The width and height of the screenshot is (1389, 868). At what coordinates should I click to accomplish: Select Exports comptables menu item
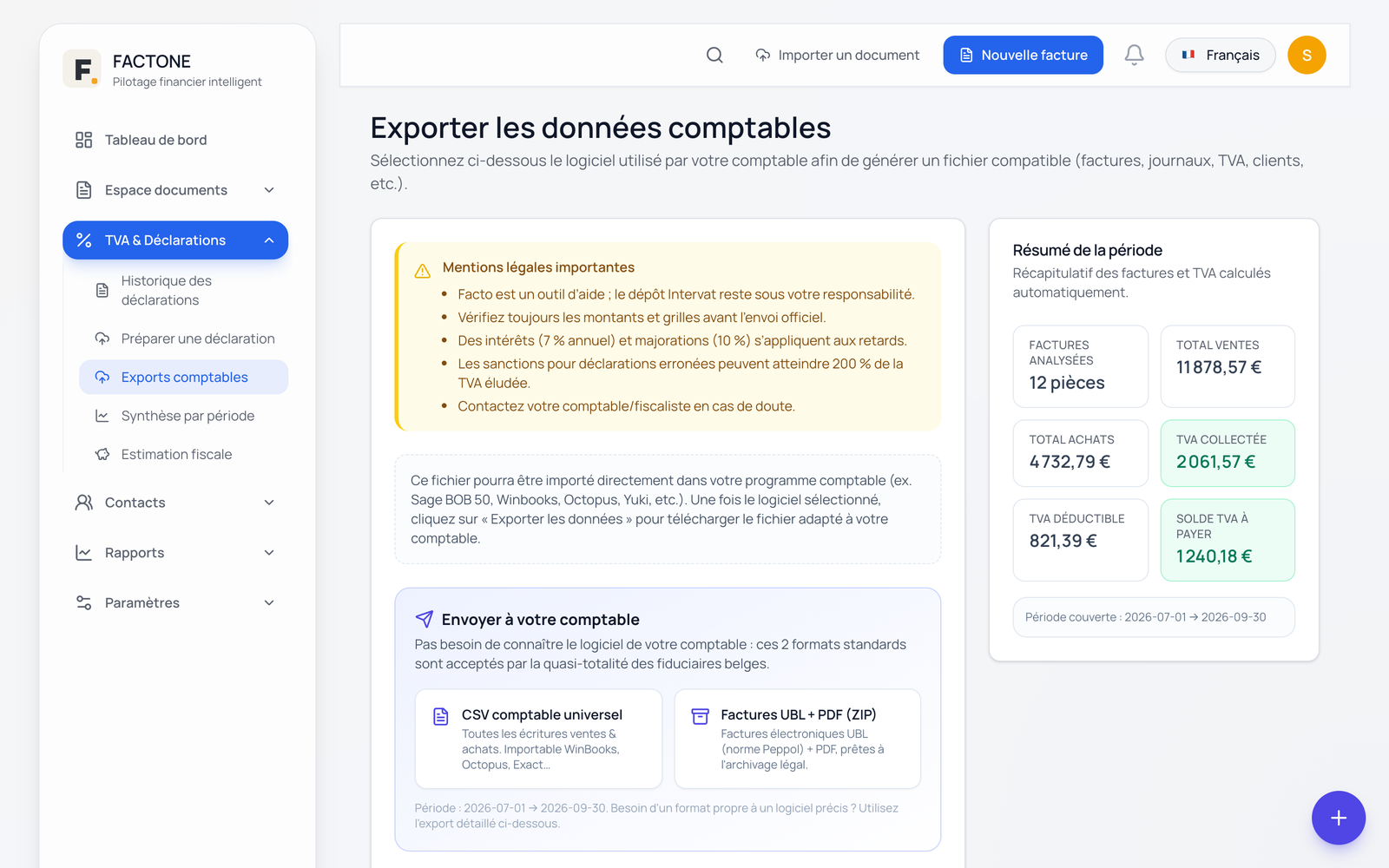183,377
